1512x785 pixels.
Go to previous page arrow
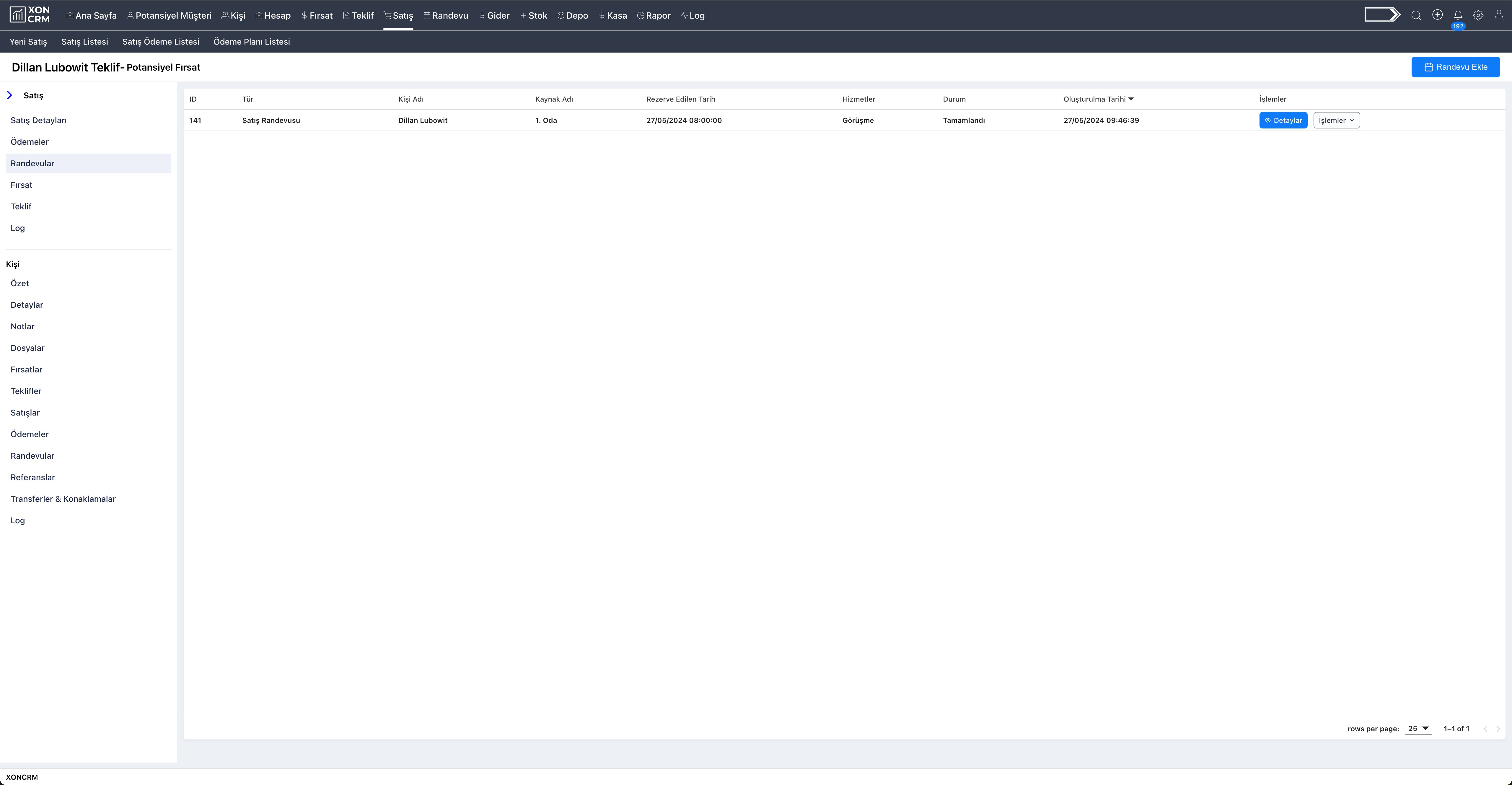(x=1485, y=729)
